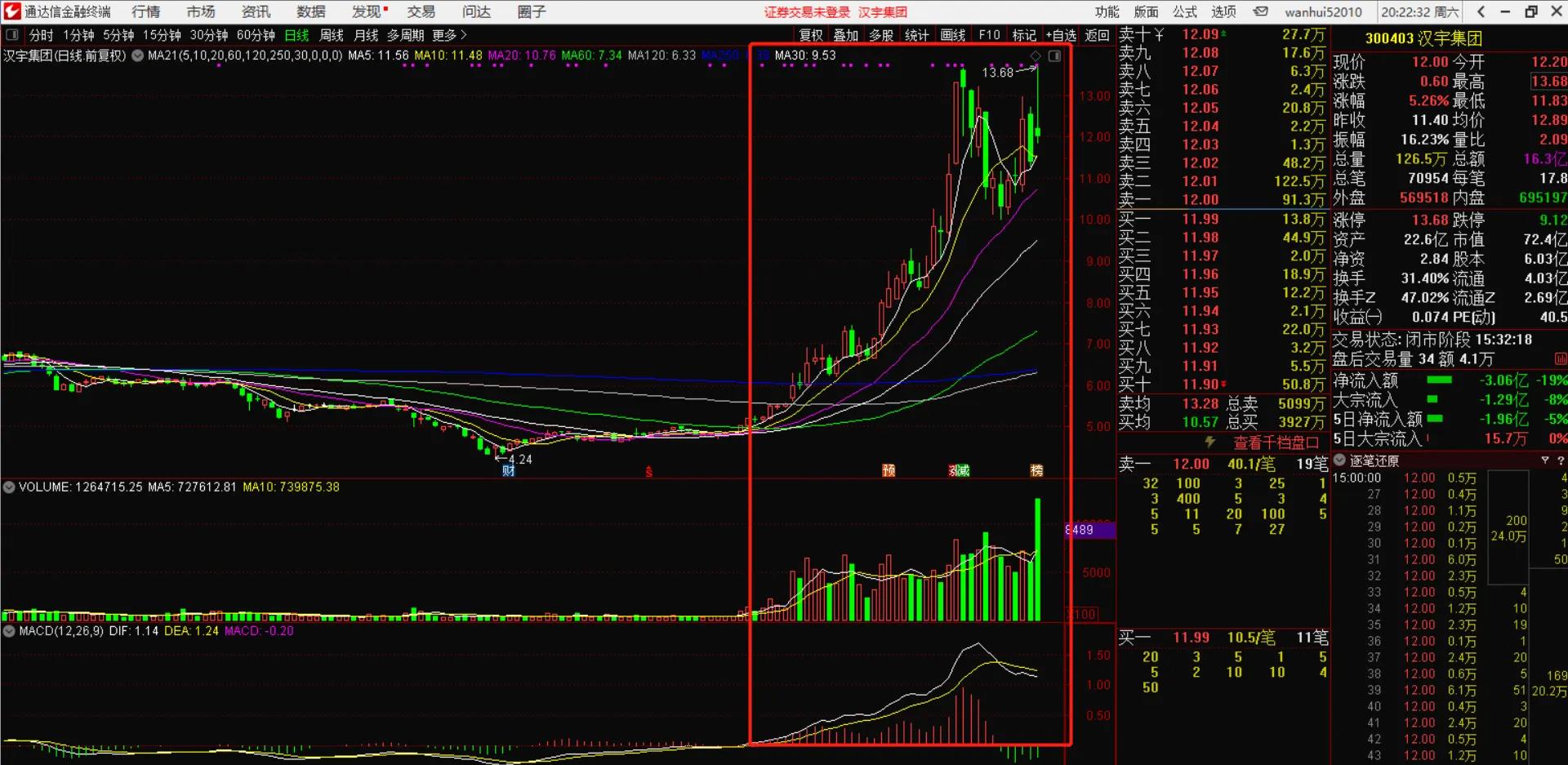Click the 卖一 12.00 price in order book
The width and height of the screenshot is (1568, 765).
click(x=1200, y=199)
